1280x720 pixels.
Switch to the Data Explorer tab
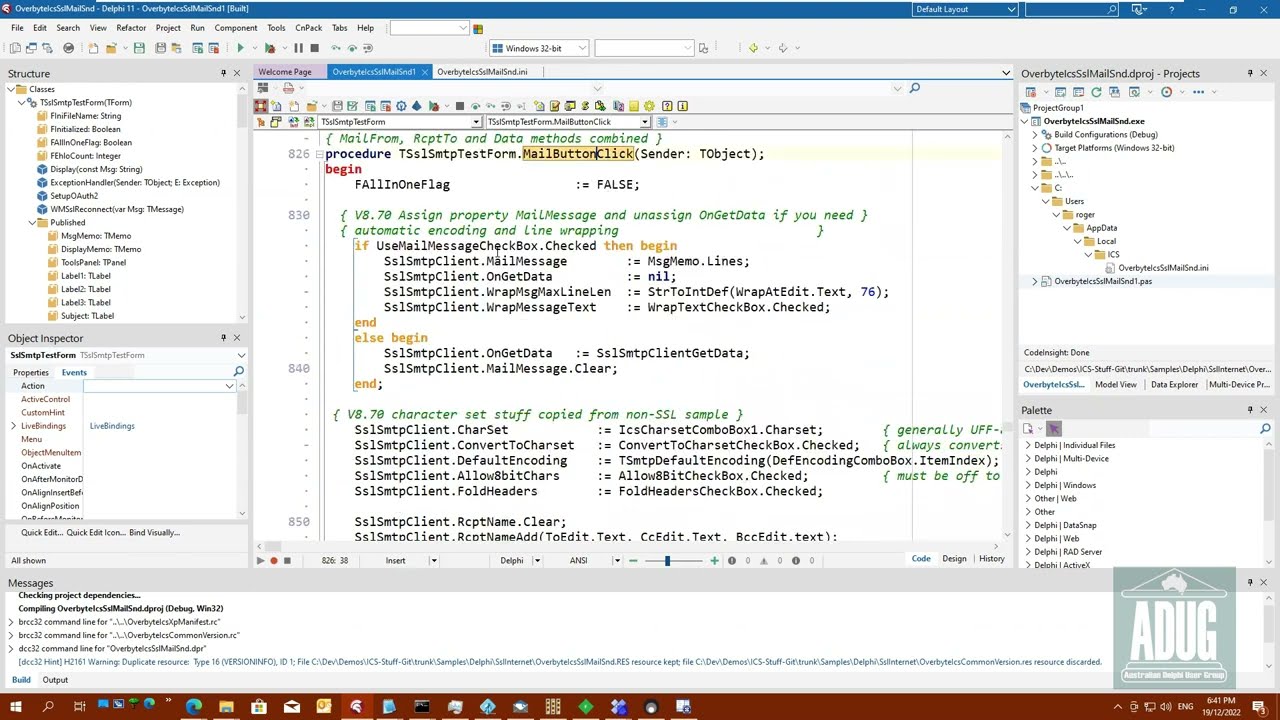point(1174,385)
